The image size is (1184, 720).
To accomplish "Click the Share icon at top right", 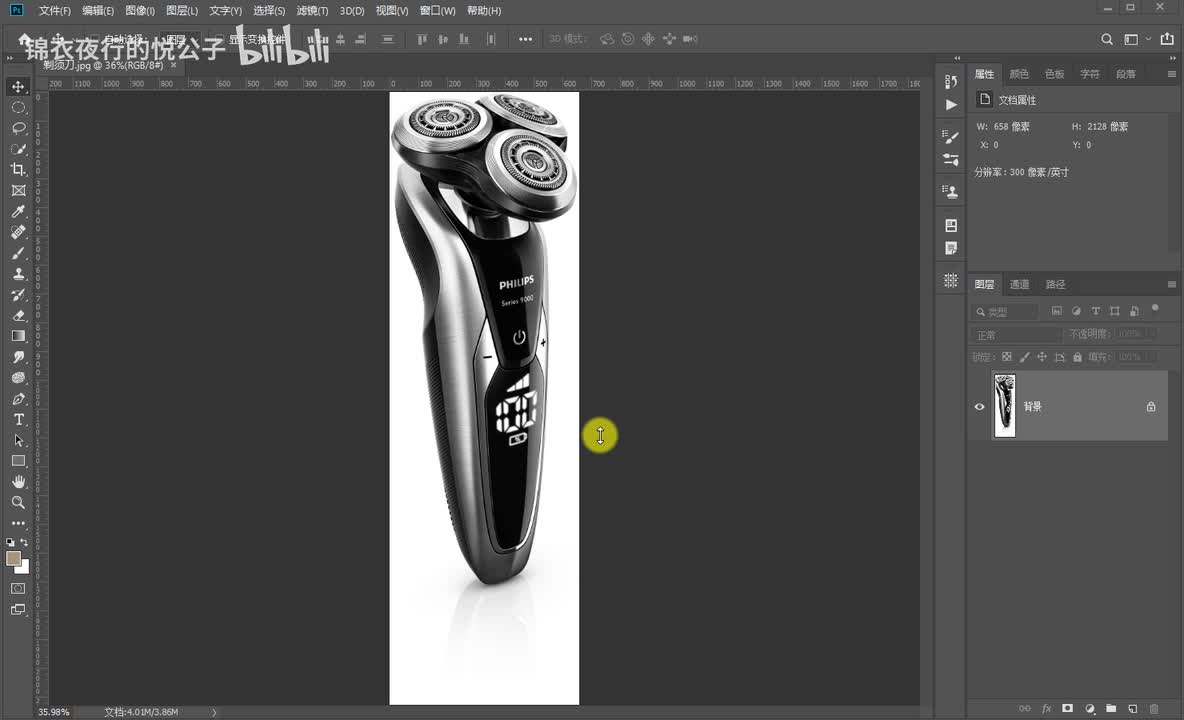I will pos(1167,39).
